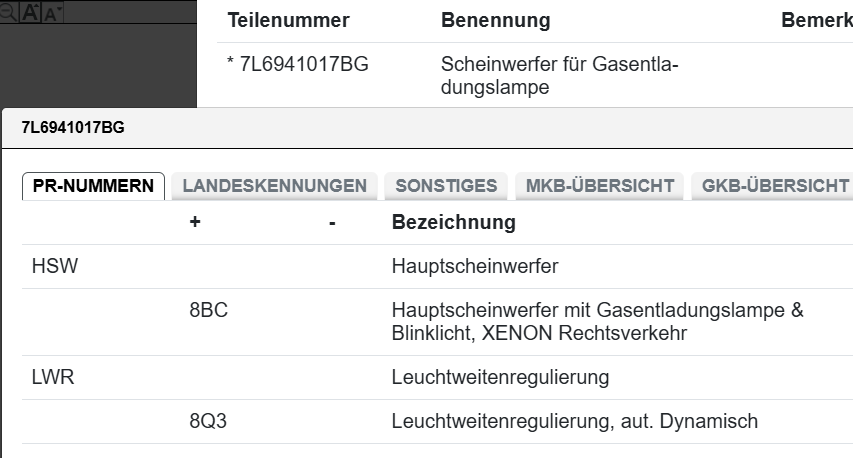Click the Teilenummer column header
853x458 pixels.
(x=288, y=21)
